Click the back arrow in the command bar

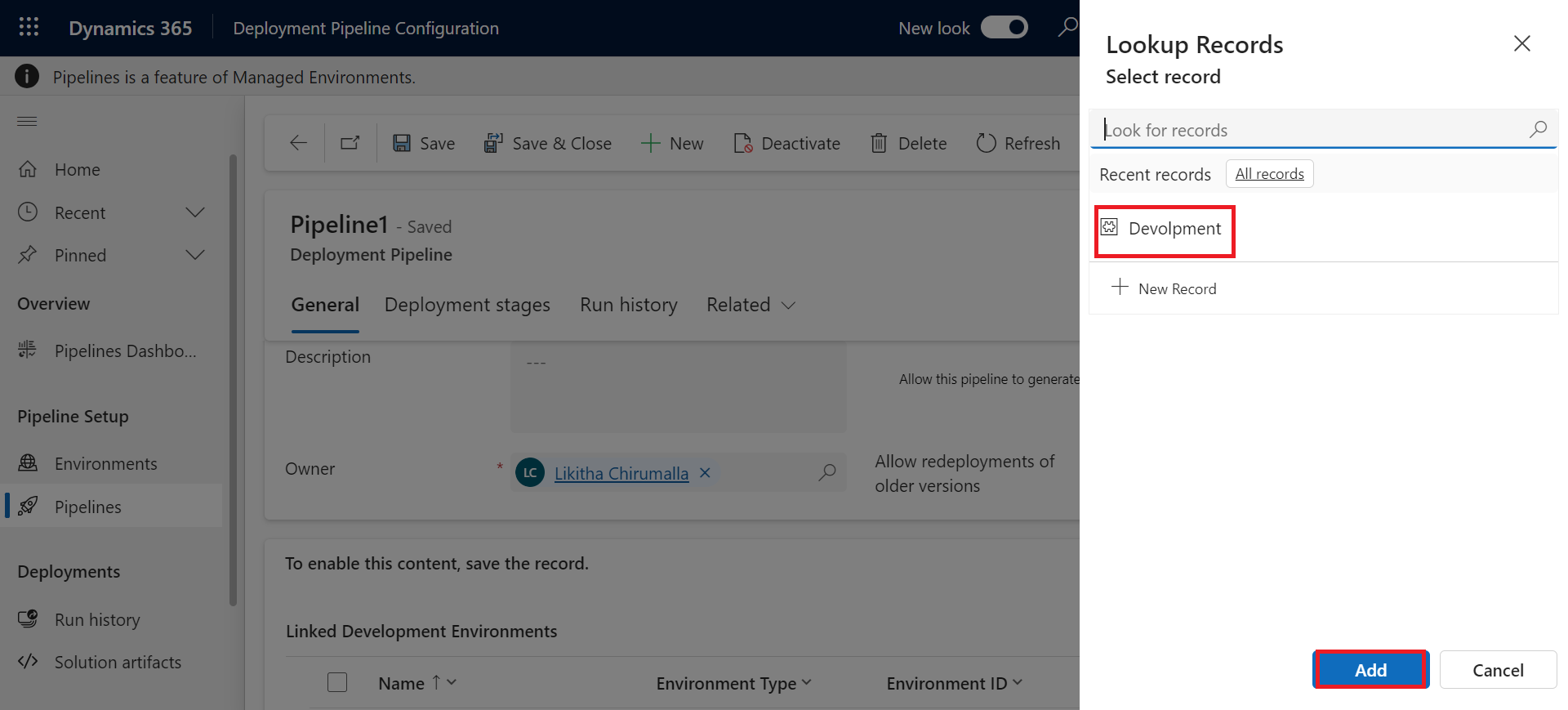pos(299,143)
